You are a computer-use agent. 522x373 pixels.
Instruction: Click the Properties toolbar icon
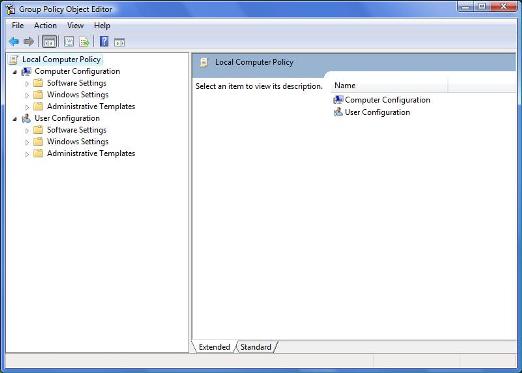pyautogui.click(x=69, y=42)
